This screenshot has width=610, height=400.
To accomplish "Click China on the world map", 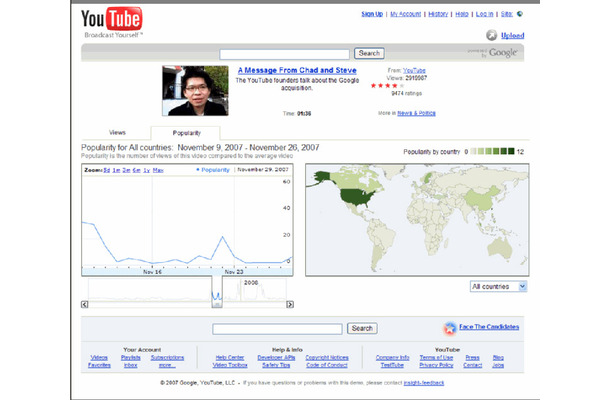I will coord(482,198).
